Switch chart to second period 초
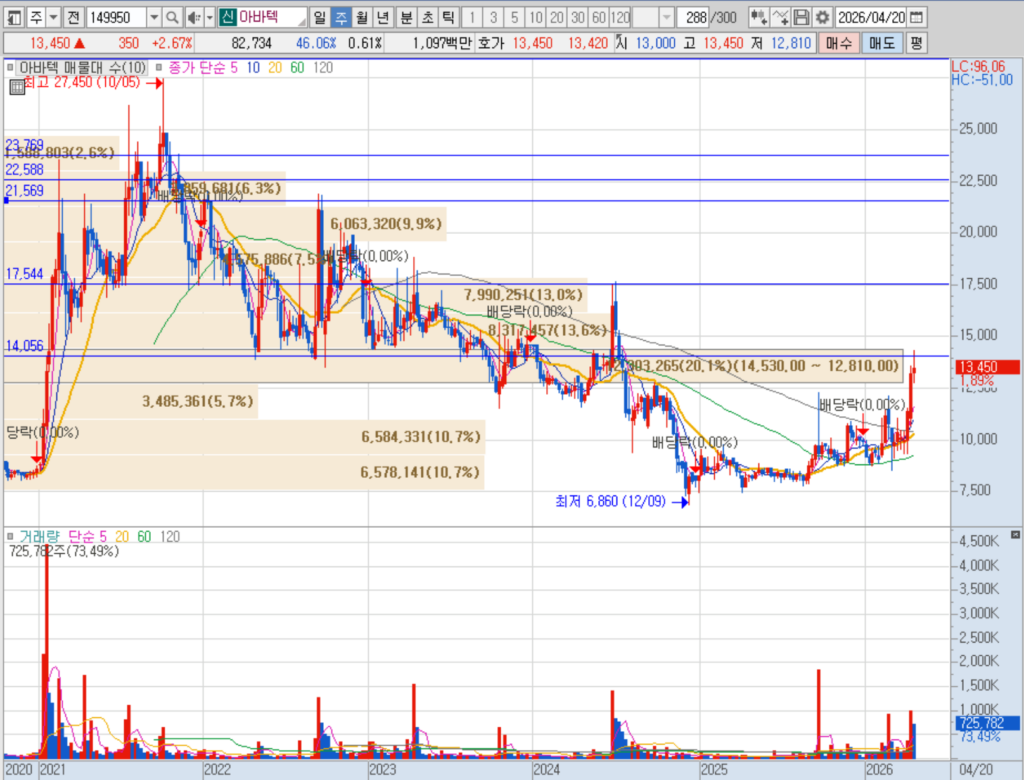The image size is (1024, 780). (427, 17)
